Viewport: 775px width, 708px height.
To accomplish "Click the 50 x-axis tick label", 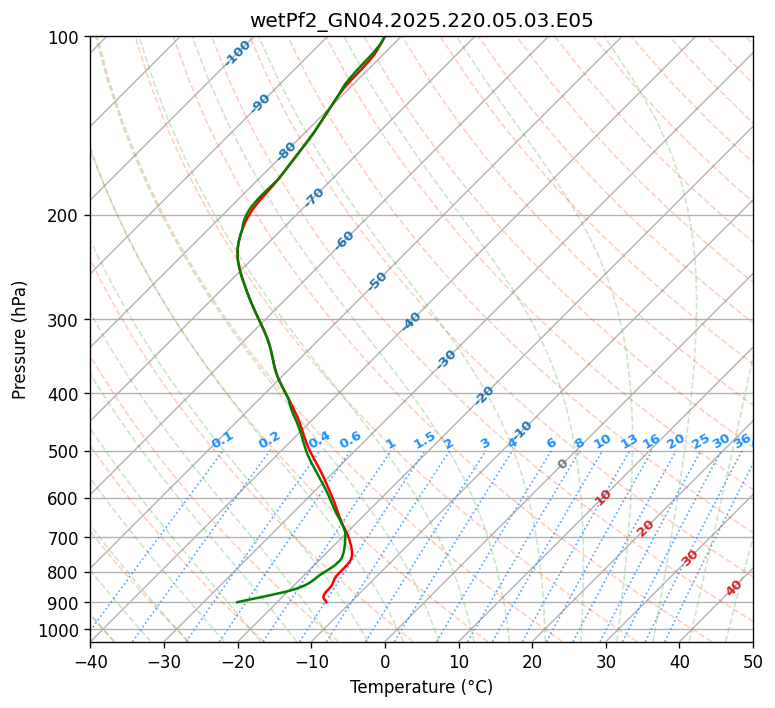I will 753,662.
